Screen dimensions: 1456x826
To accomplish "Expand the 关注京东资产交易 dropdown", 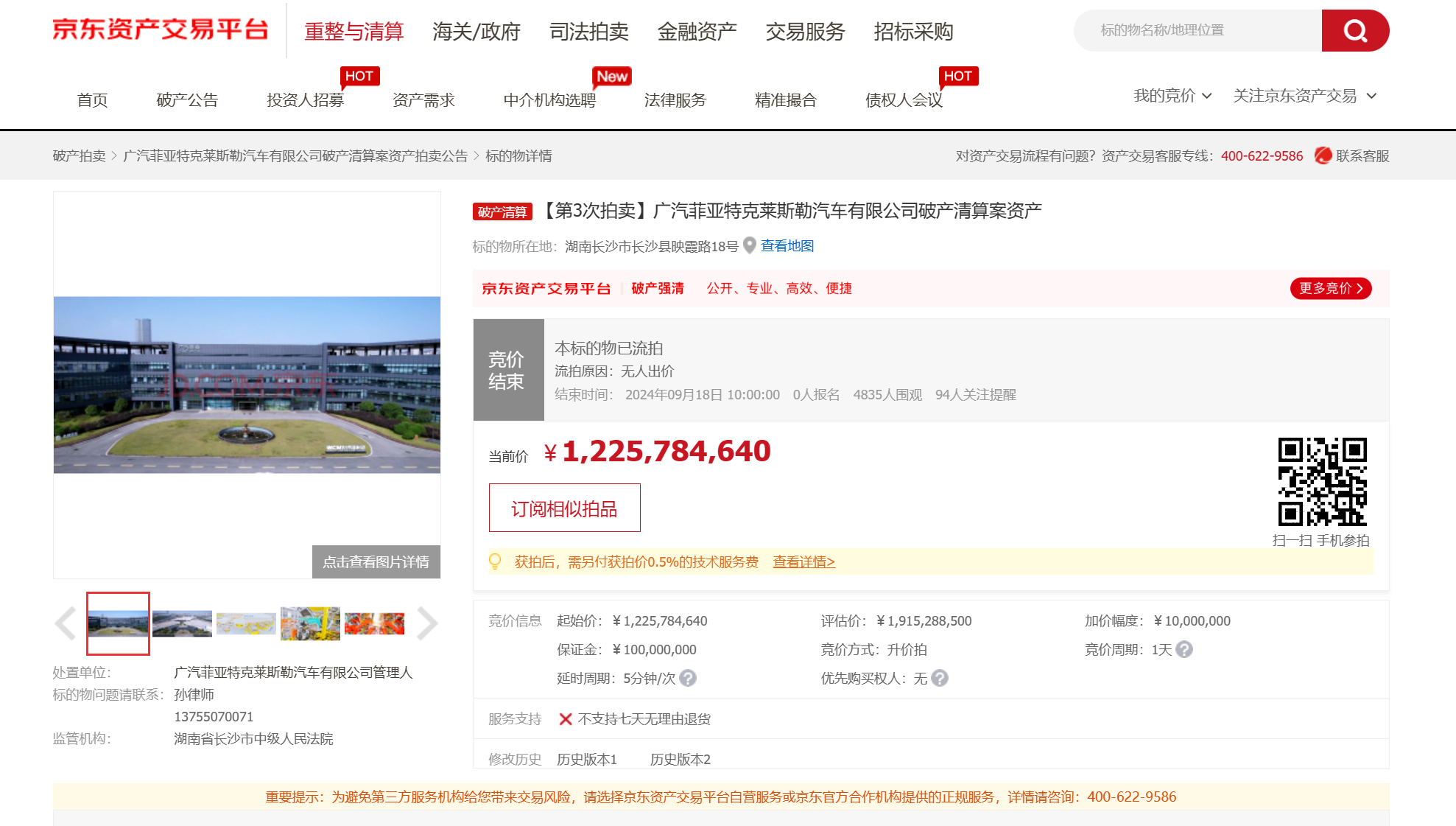I will click(1305, 96).
